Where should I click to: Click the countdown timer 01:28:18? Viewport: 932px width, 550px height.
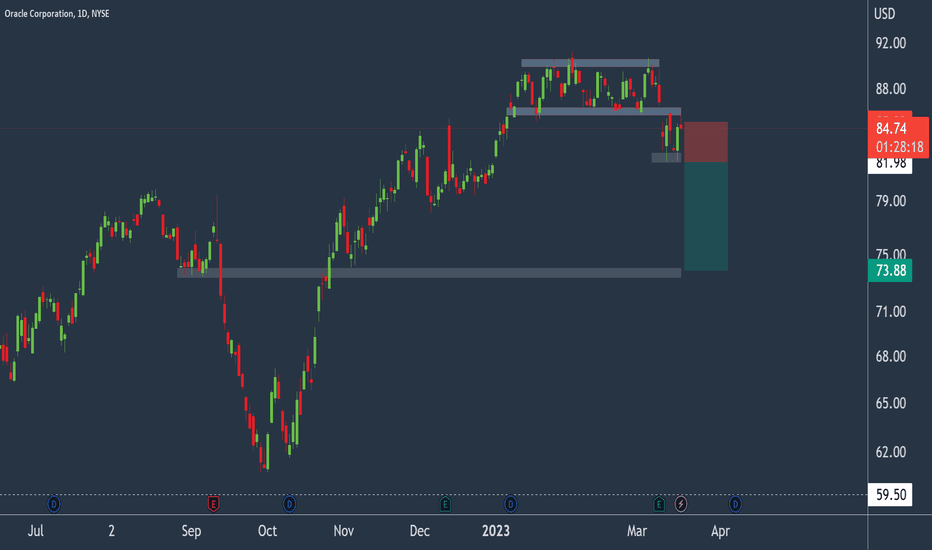[899, 147]
